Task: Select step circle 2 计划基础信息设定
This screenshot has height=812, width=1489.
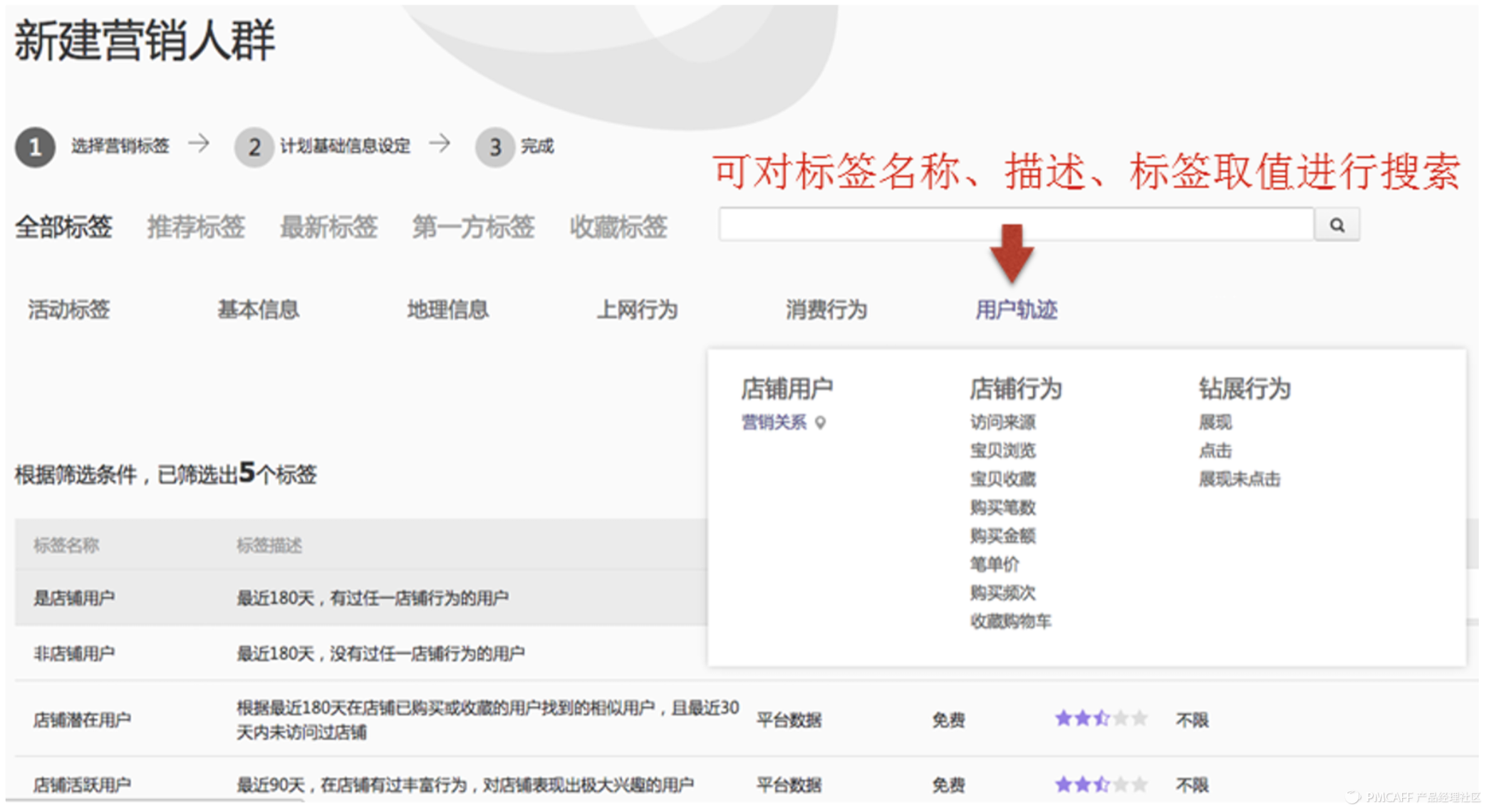Action: [254, 147]
